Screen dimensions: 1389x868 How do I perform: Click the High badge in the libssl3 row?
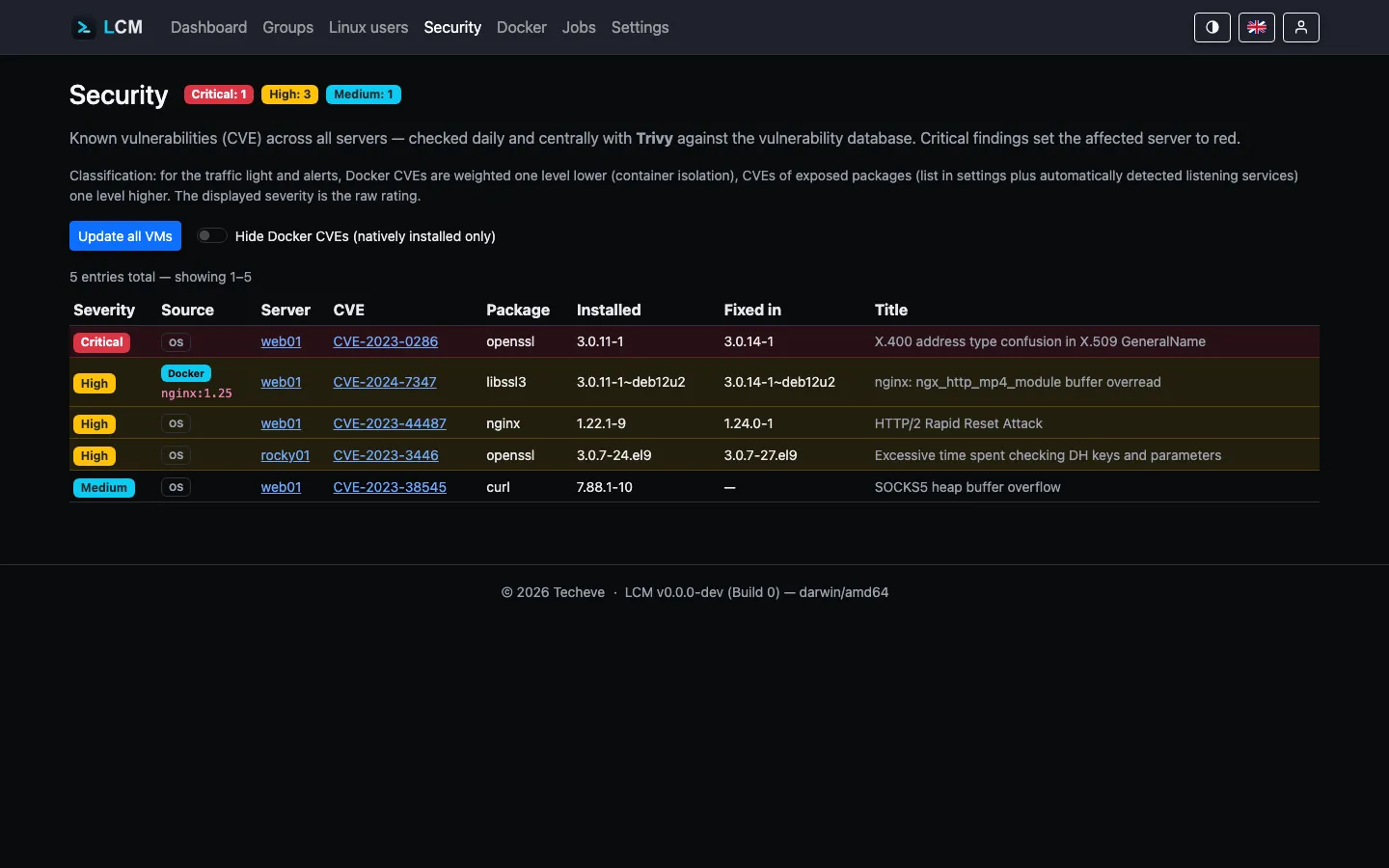95,384
